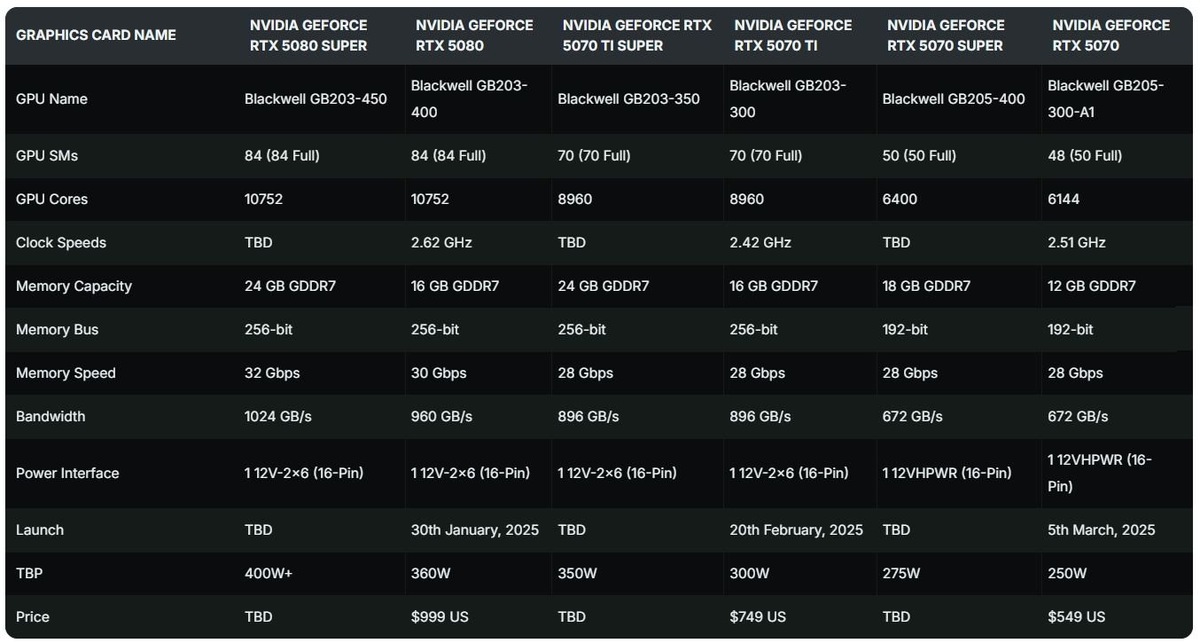Image resolution: width=1200 pixels, height=643 pixels.
Task: Select the 30th January, 2025 launch date
Action: (x=475, y=530)
